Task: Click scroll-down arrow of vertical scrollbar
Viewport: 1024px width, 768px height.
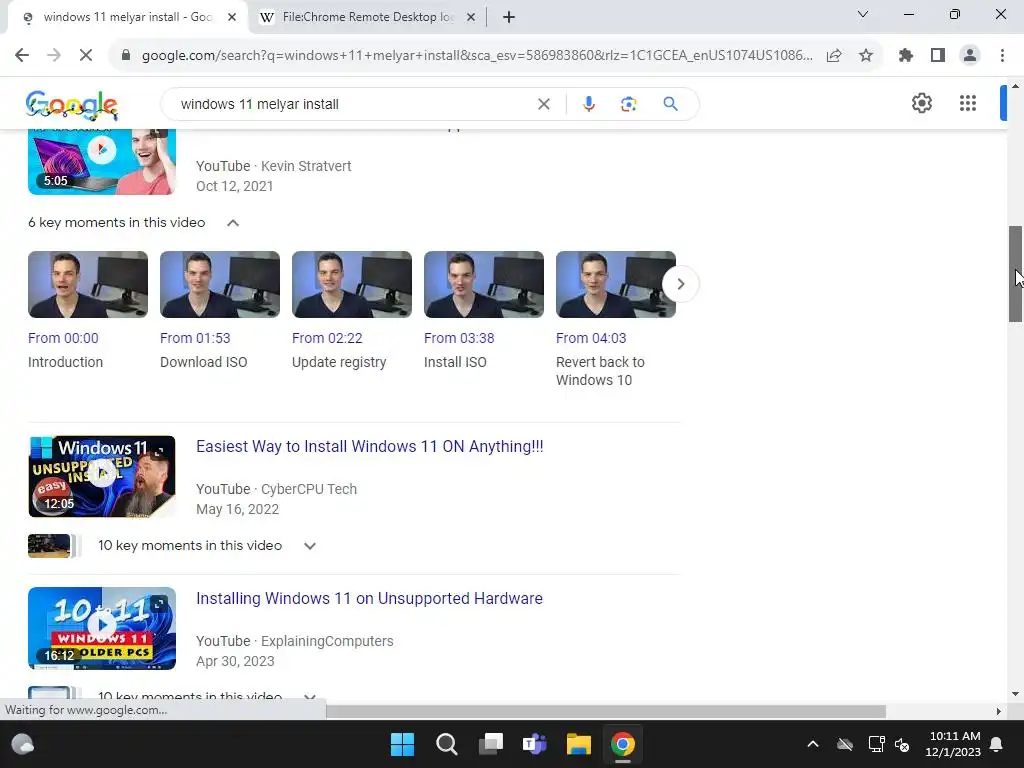Action: [1015, 694]
